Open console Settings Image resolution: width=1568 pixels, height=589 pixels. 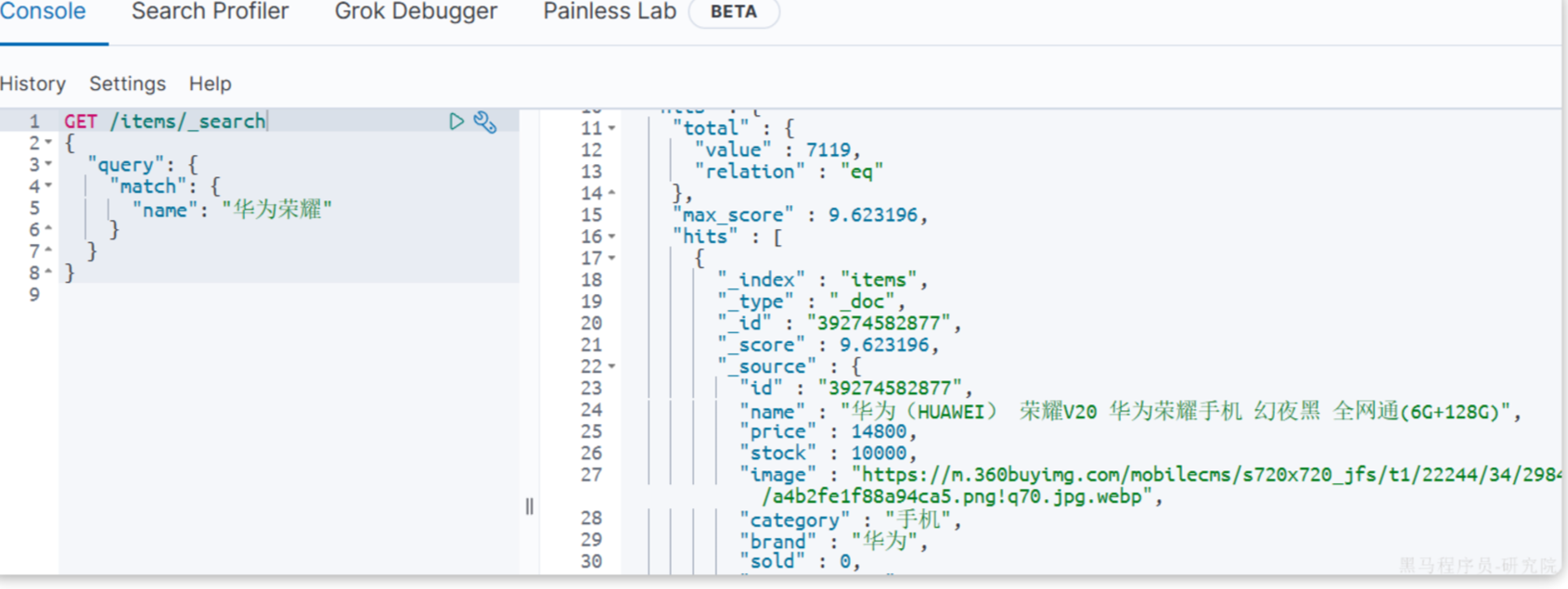127,83
